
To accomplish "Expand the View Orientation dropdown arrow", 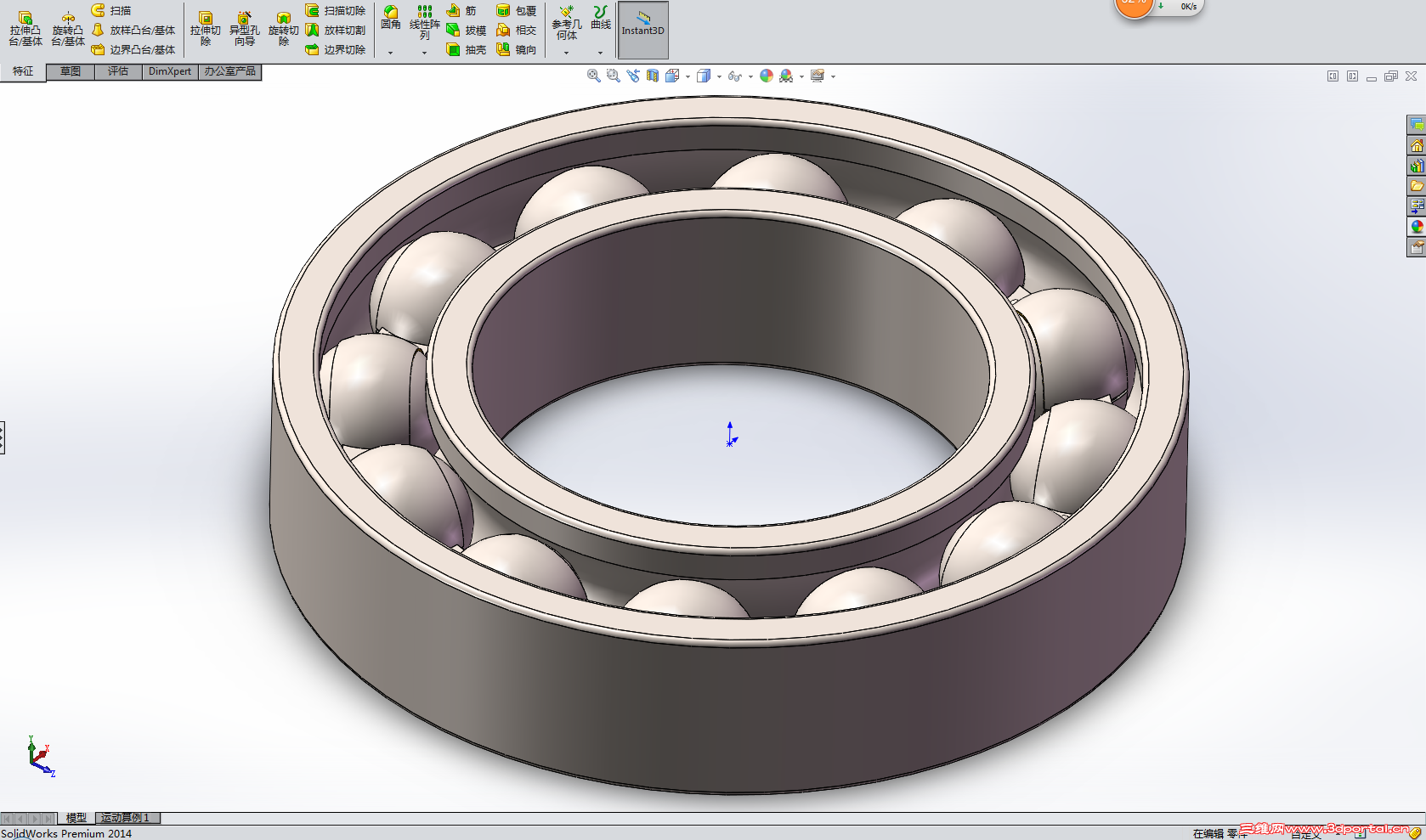I will tap(688, 76).
